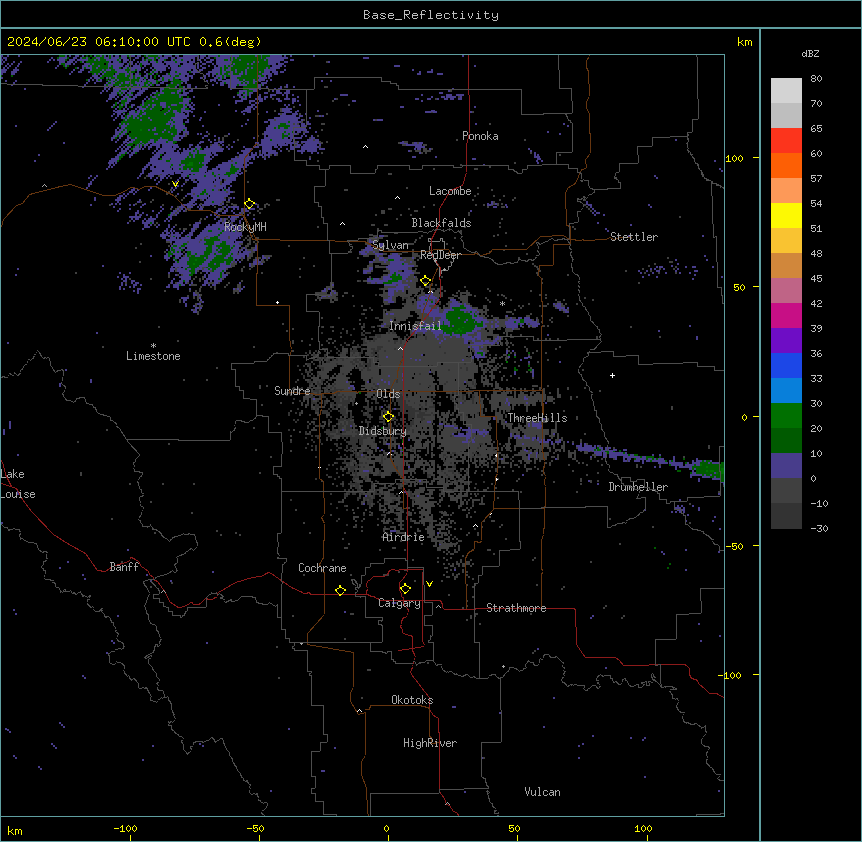Click the ThreeHills city label
Viewport: 862px width, 842px height.
pyautogui.click(x=537, y=418)
